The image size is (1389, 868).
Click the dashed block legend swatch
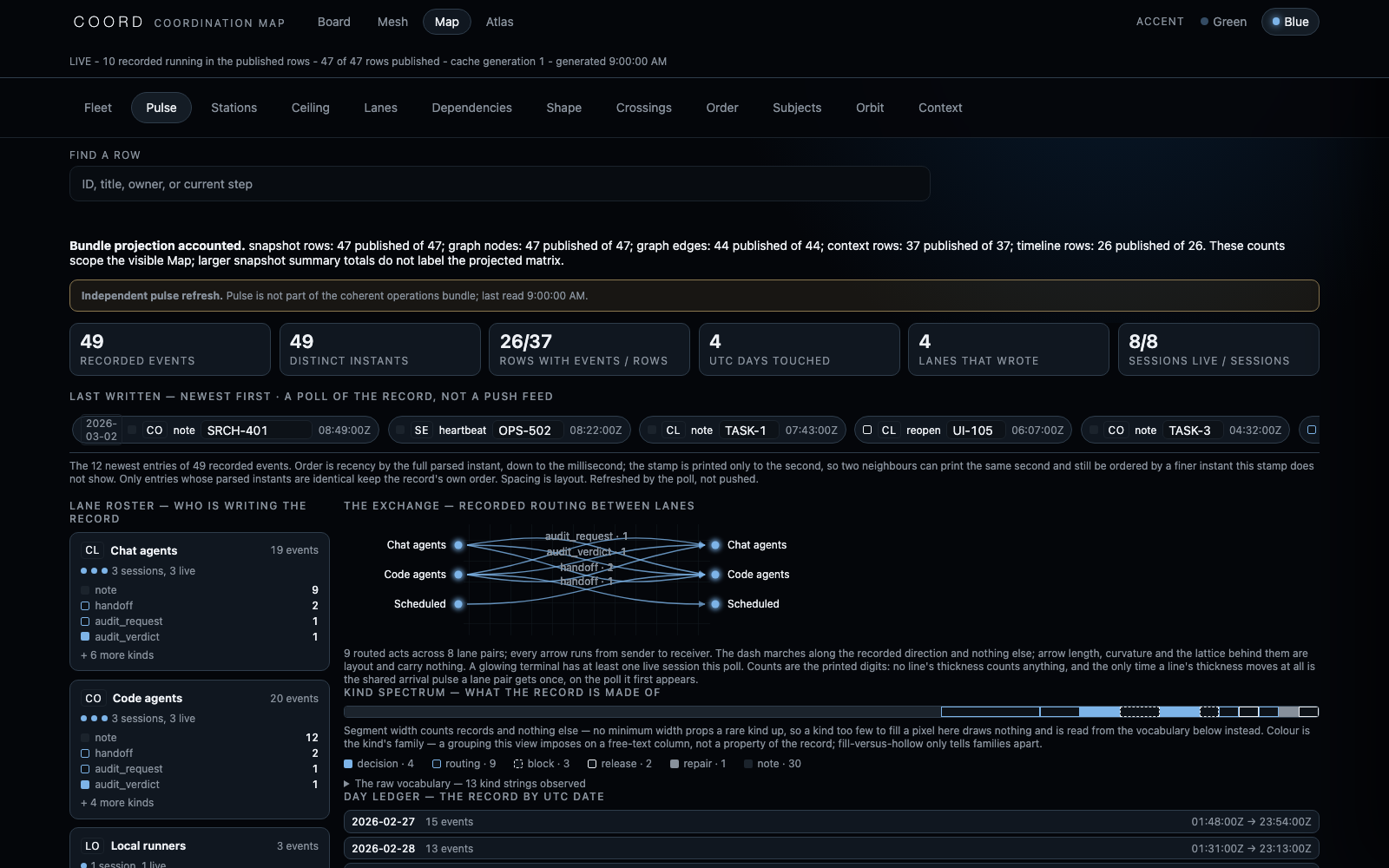(x=518, y=764)
